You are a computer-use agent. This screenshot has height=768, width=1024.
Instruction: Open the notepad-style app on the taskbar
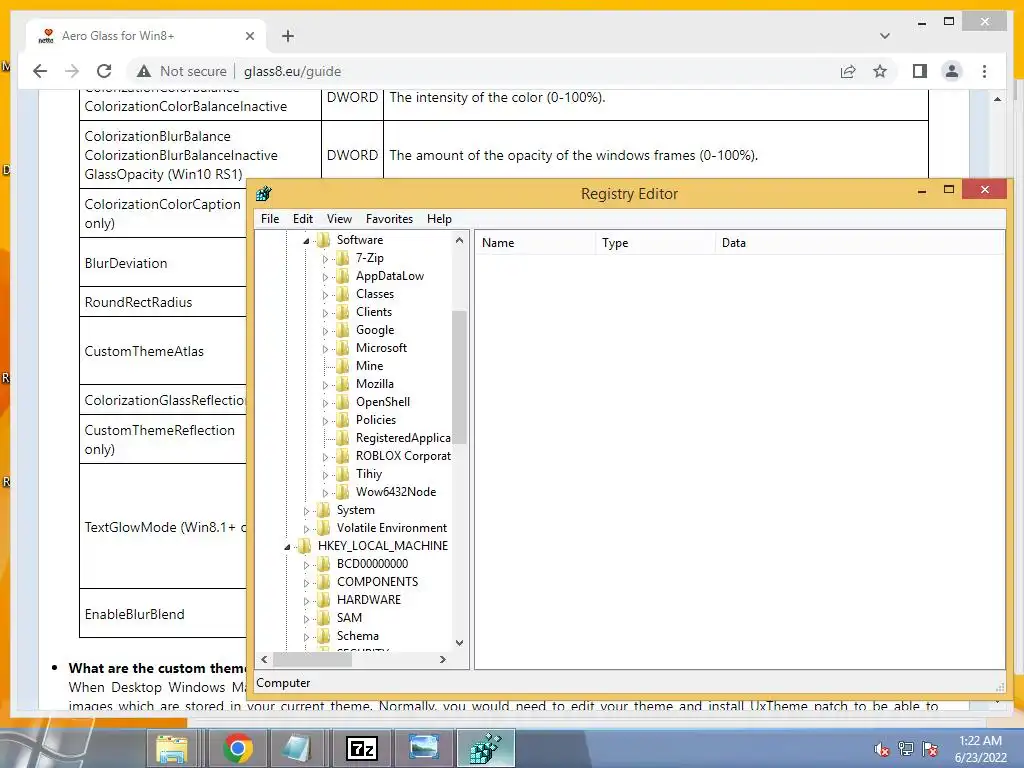point(296,748)
